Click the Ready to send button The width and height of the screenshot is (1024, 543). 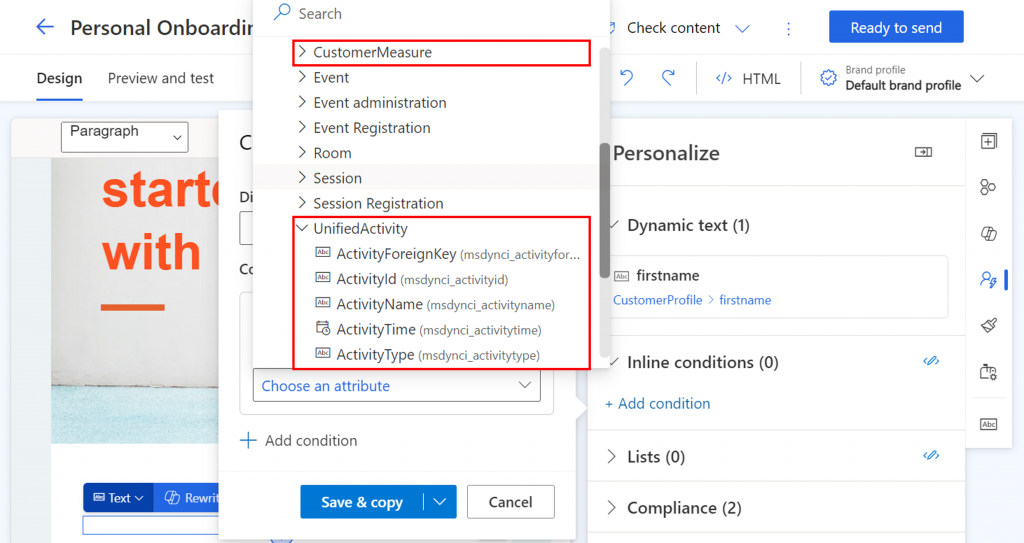896,28
